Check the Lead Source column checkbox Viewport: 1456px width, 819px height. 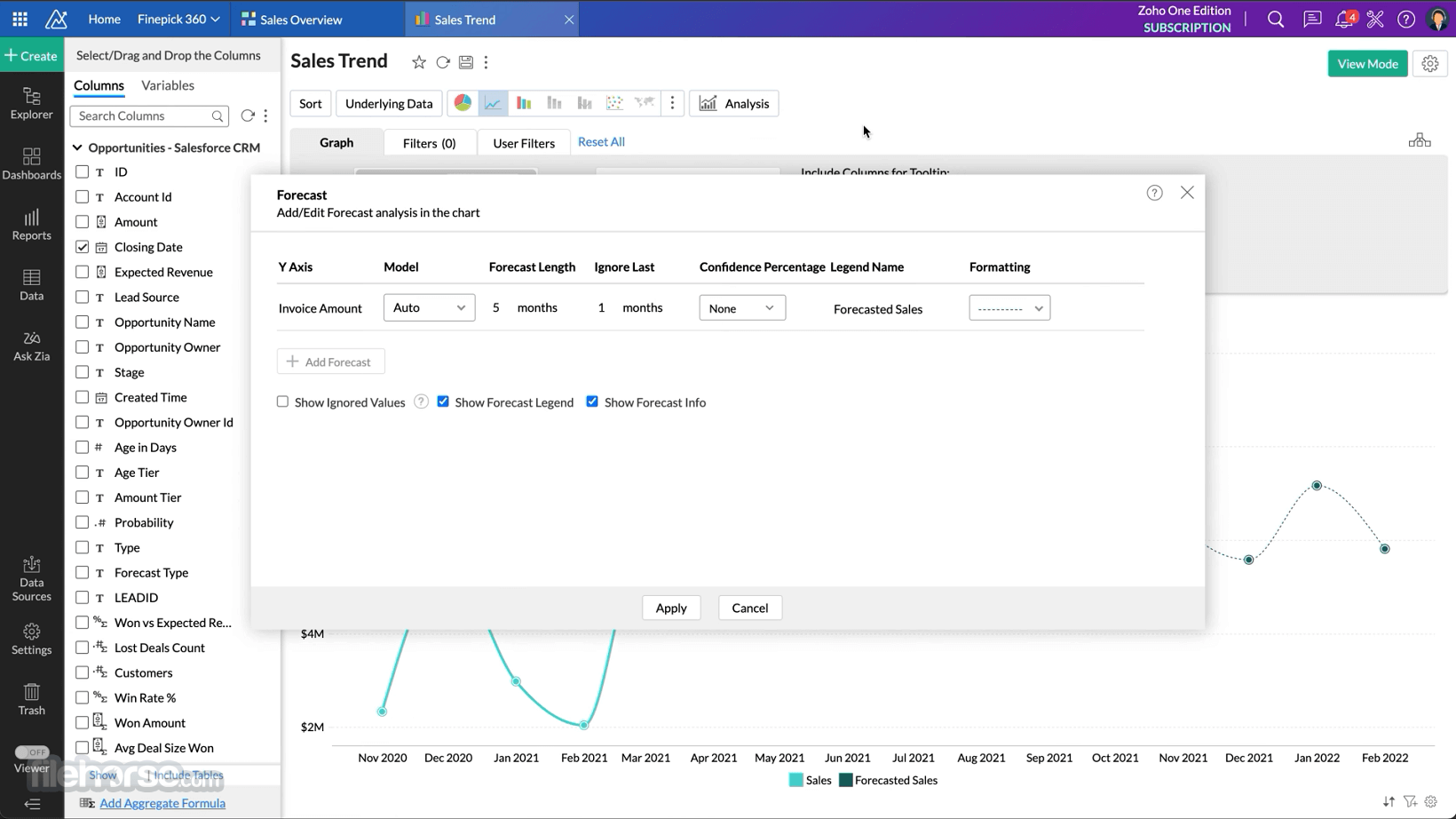[x=82, y=297]
